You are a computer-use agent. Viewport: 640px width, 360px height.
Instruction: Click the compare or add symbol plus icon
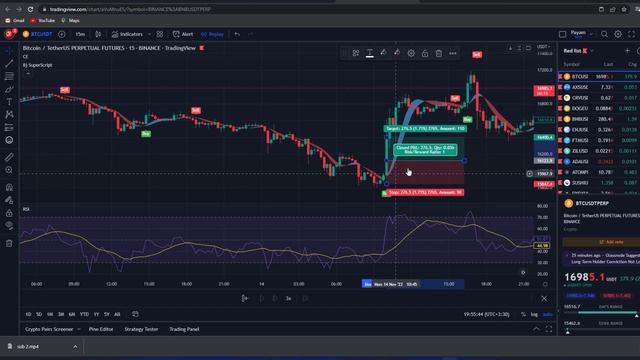click(x=62, y=34)
